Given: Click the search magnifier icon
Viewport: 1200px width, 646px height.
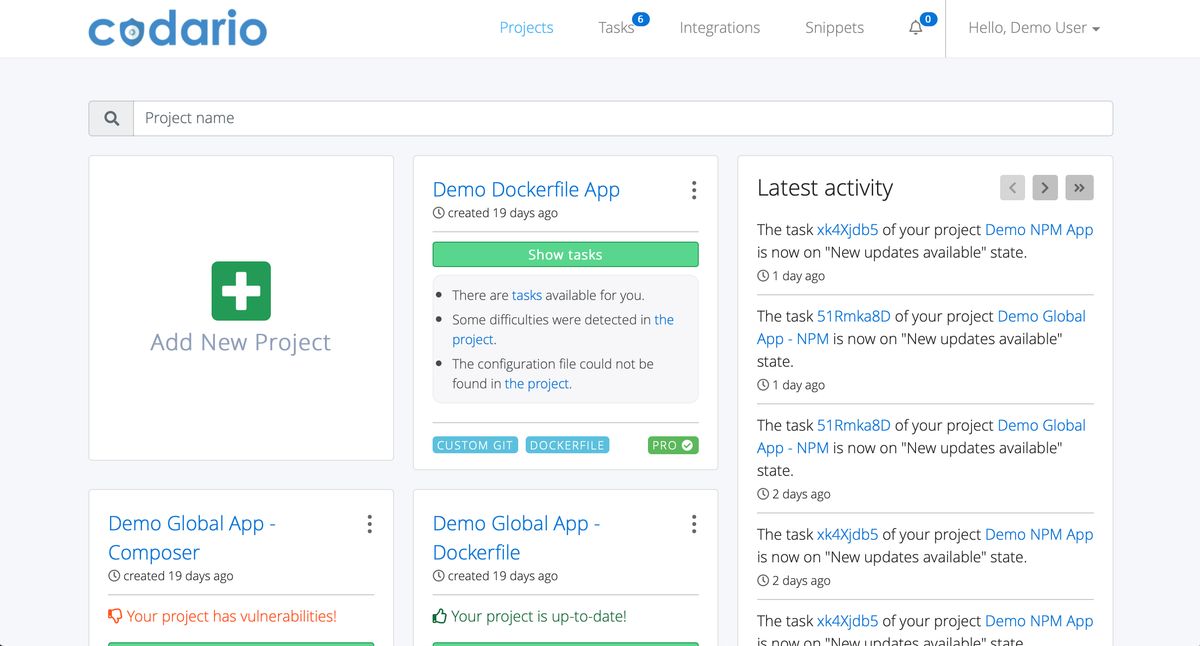Looking at the screenshot, I should tap(110, 117).
